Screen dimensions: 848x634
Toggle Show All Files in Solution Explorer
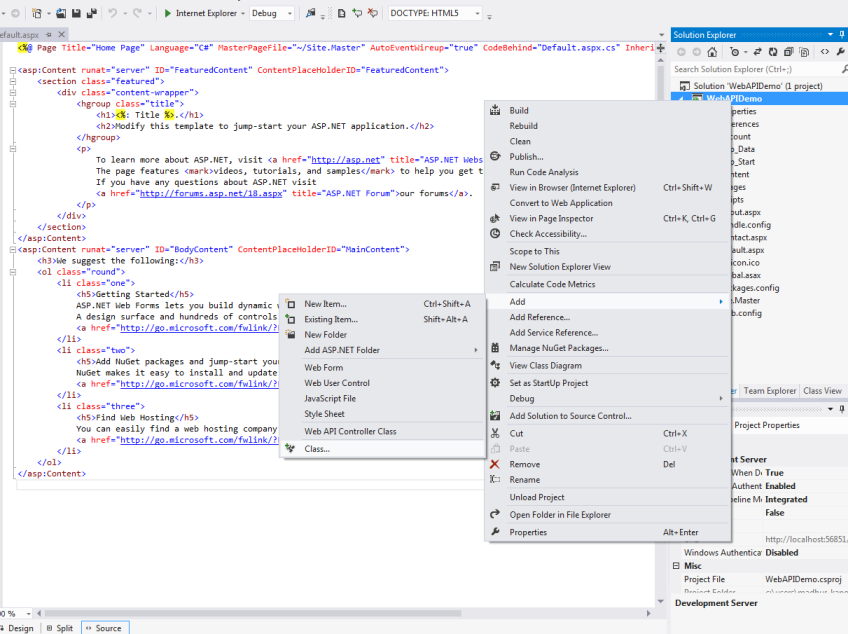tap(804, 51)
